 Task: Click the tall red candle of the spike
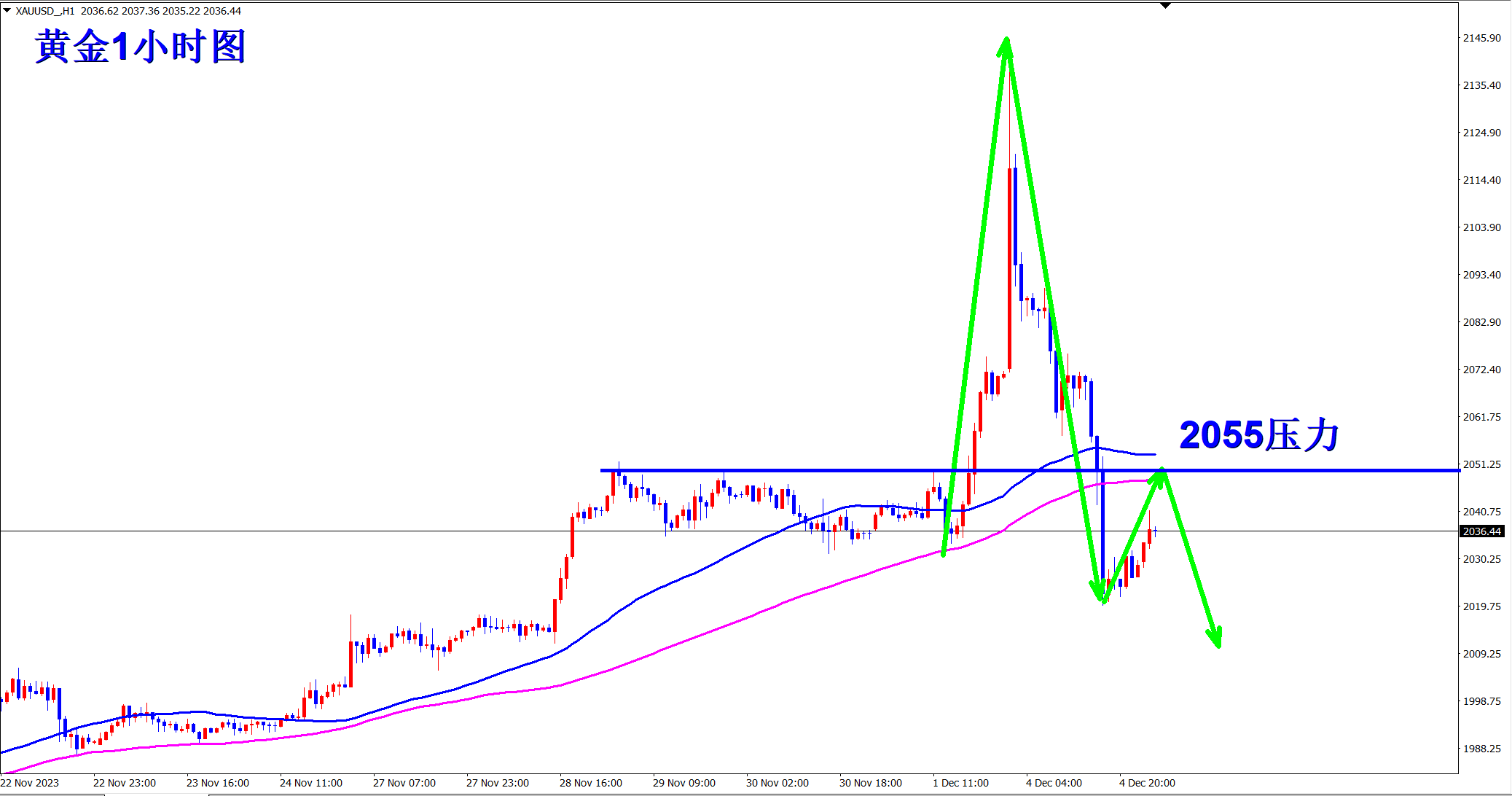(x=1009, y=270)
